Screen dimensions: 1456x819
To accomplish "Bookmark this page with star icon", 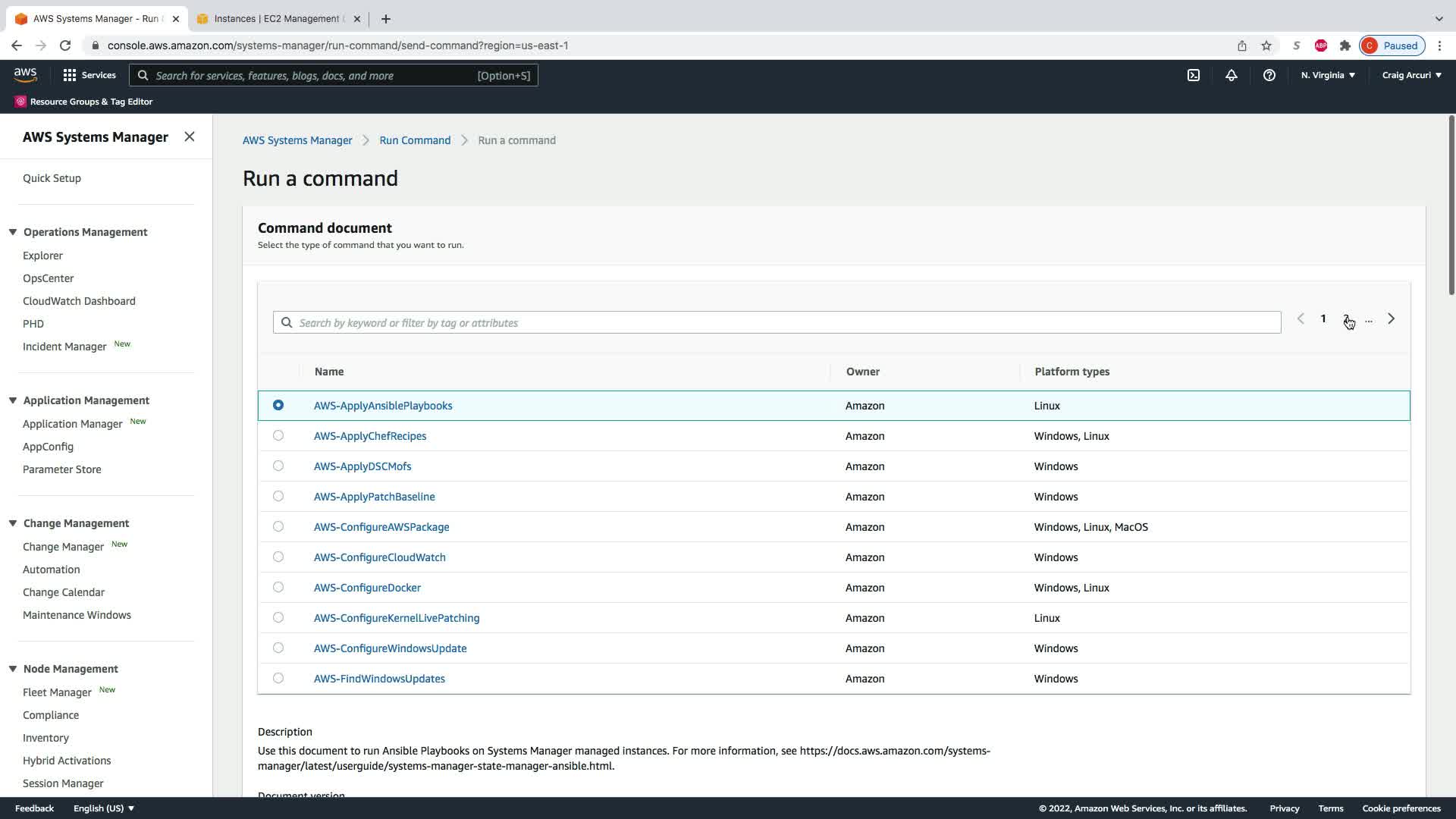I will click(x=1266, y=45).
